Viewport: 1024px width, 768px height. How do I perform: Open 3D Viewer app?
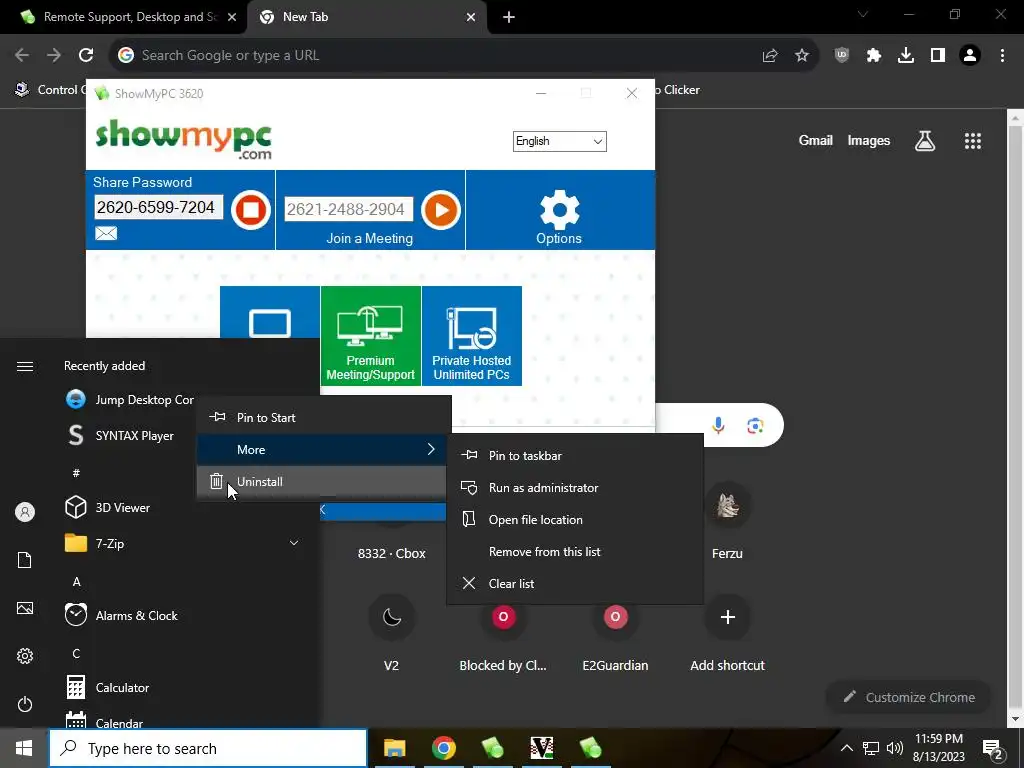(x=108, y=507)
